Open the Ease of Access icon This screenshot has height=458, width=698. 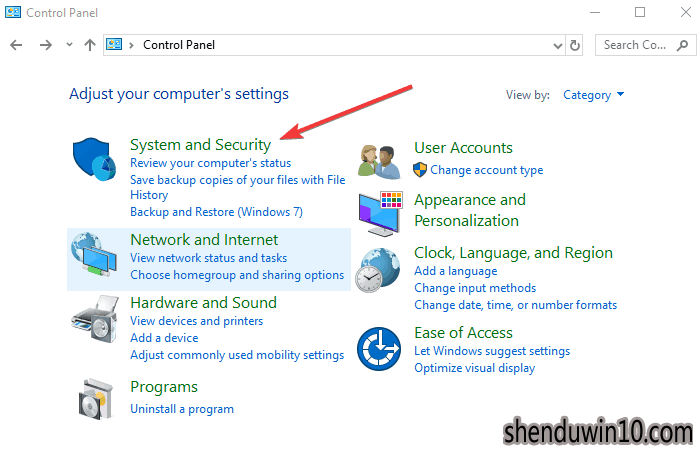click(x=379, y=349)
